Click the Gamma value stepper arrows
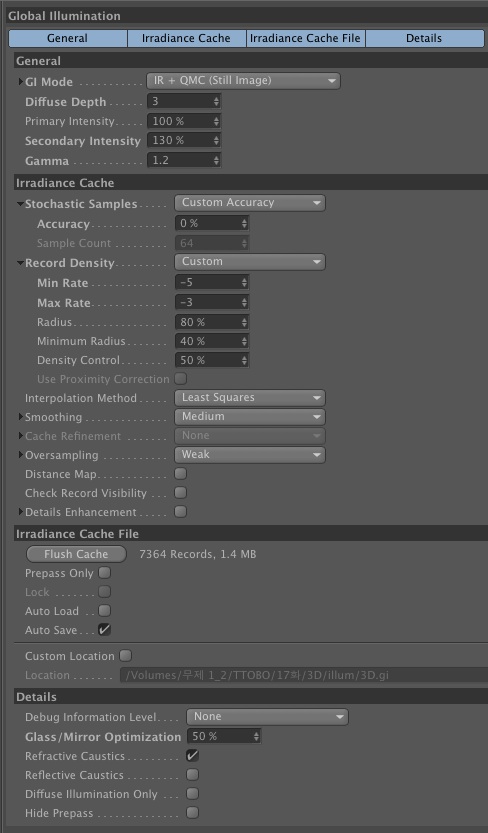The width and height of the screenshot is (488, 833). pyautogui.click(x=216, y=160)
